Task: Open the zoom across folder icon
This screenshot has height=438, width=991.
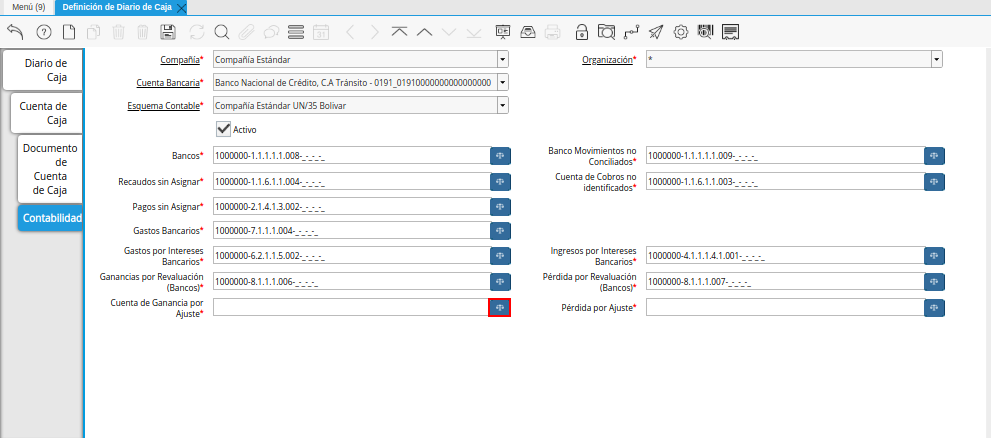Action: point(606,32)
